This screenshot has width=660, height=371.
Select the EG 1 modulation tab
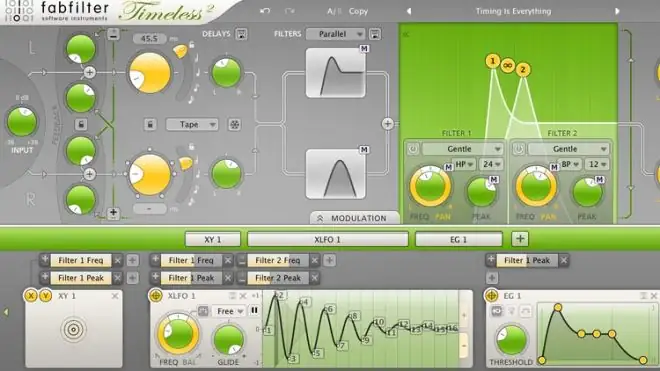(459, 239)
